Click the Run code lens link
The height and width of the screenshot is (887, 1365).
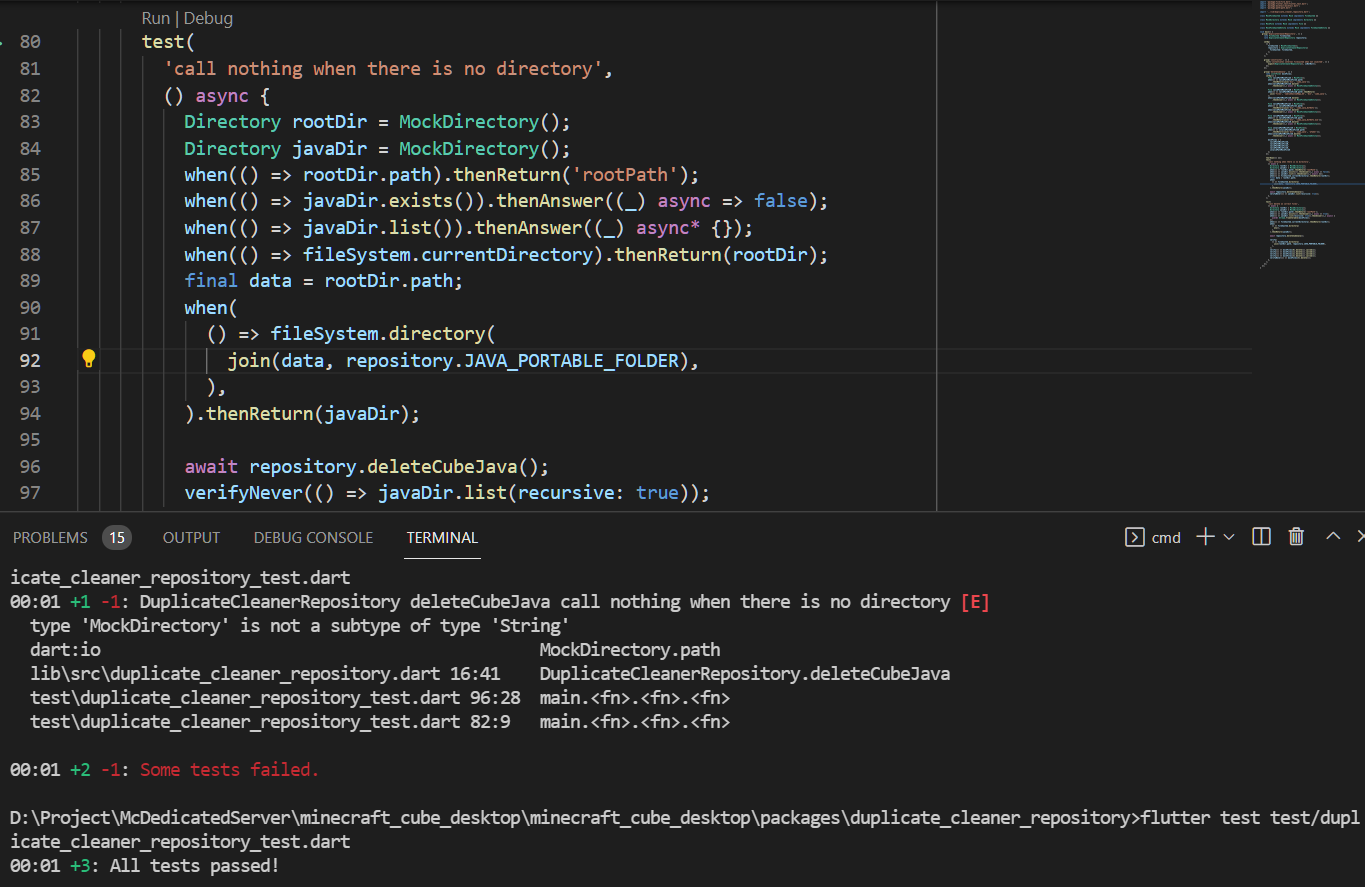click(156, 18)
